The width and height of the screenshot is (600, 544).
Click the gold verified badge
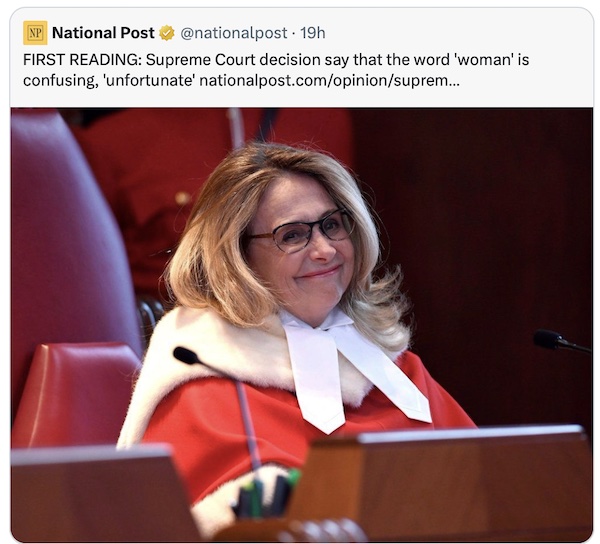click(167, 34)
